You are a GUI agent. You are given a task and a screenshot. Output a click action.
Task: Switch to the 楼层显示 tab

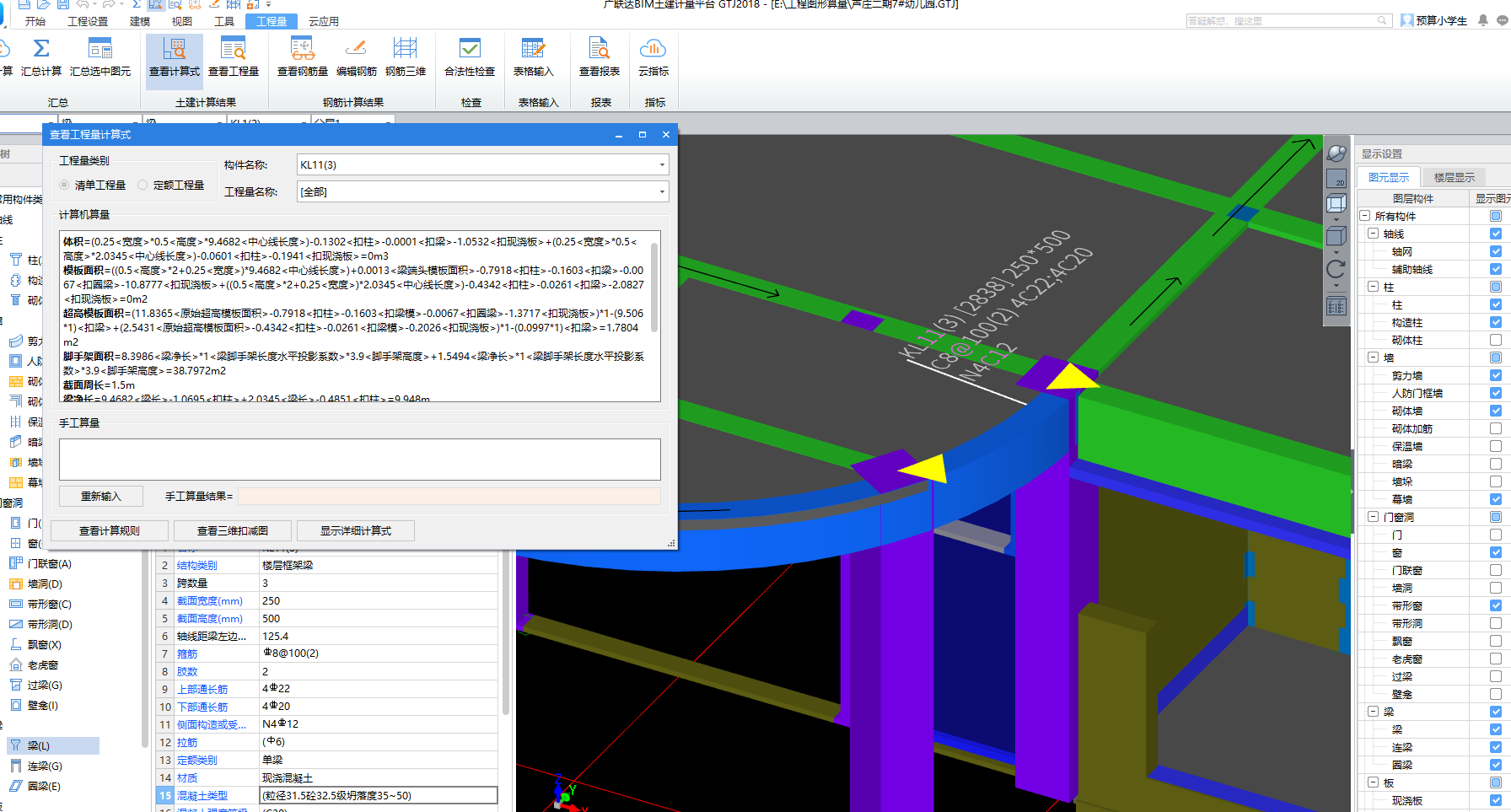click(1455, 177)
